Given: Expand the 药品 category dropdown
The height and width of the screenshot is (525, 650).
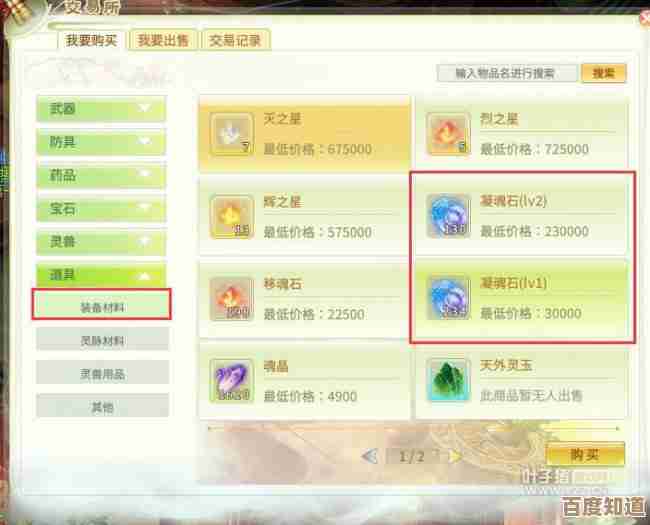Looking at the screenshot, I should point(102,175).
